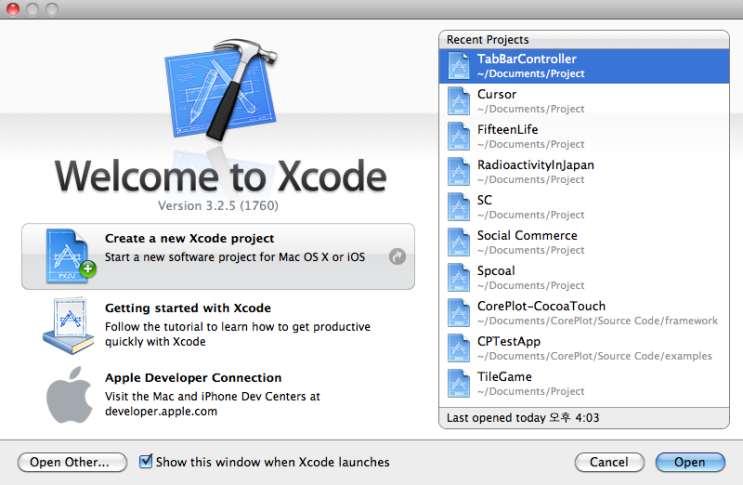Select CPTestApp in Recent Projects
Image resolution: width=743 pixels, height=485 pixels.
pyautogui.click(x=584, y=348)
